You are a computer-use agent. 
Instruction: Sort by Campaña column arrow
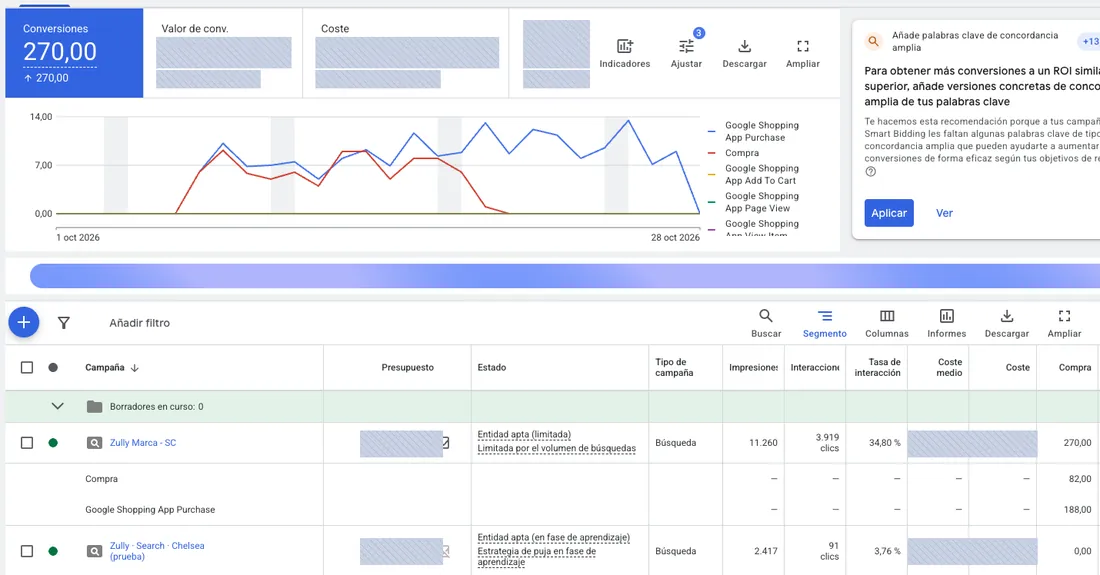(x=135, y=367)
